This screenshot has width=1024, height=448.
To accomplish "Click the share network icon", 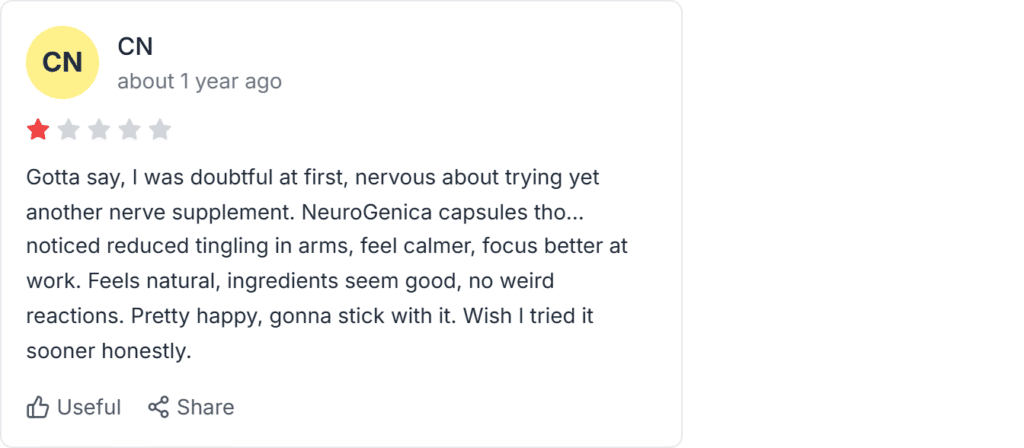I will (158, 407).
